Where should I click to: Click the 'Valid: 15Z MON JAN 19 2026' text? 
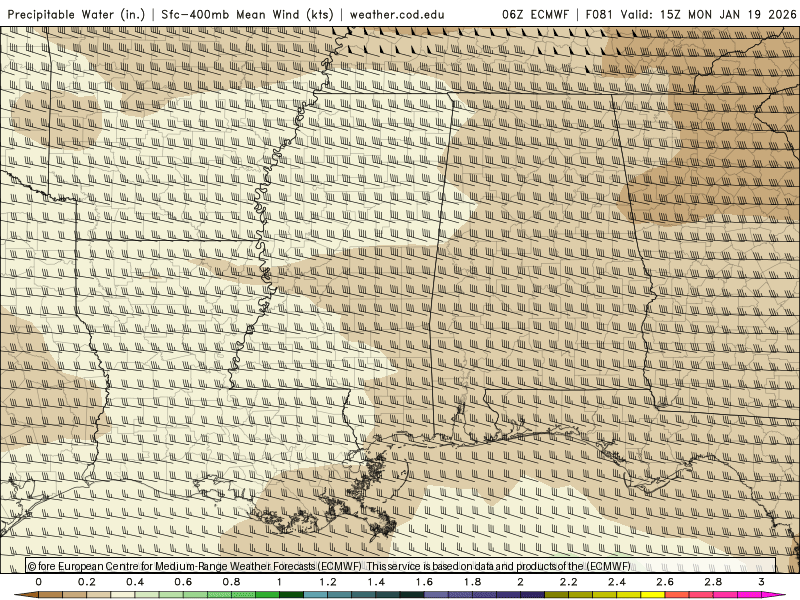[709, 15]
